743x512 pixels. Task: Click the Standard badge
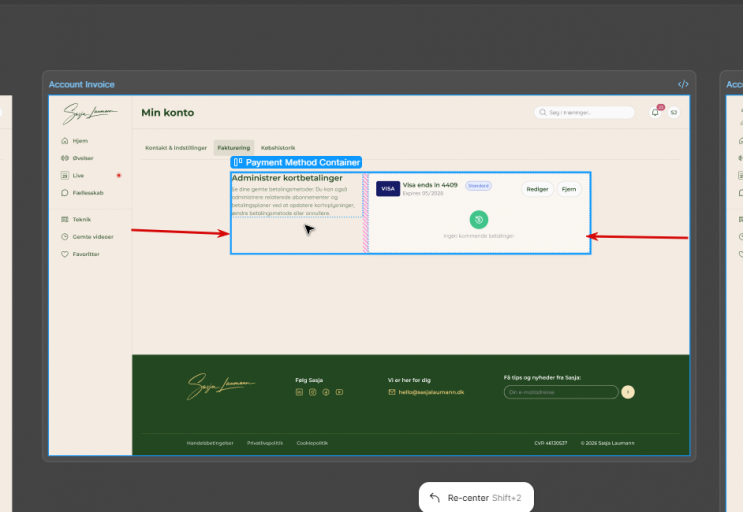point(478,186)
